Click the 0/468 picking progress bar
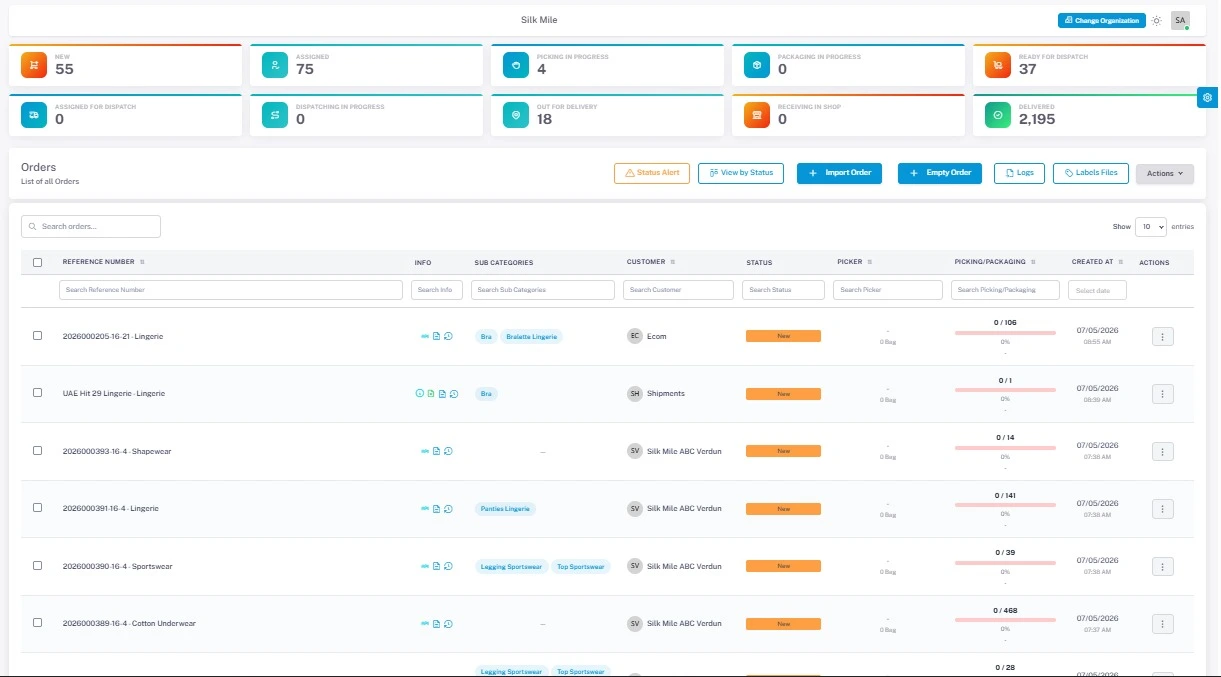This screenshot has height=677, width=1221. 1005,620
